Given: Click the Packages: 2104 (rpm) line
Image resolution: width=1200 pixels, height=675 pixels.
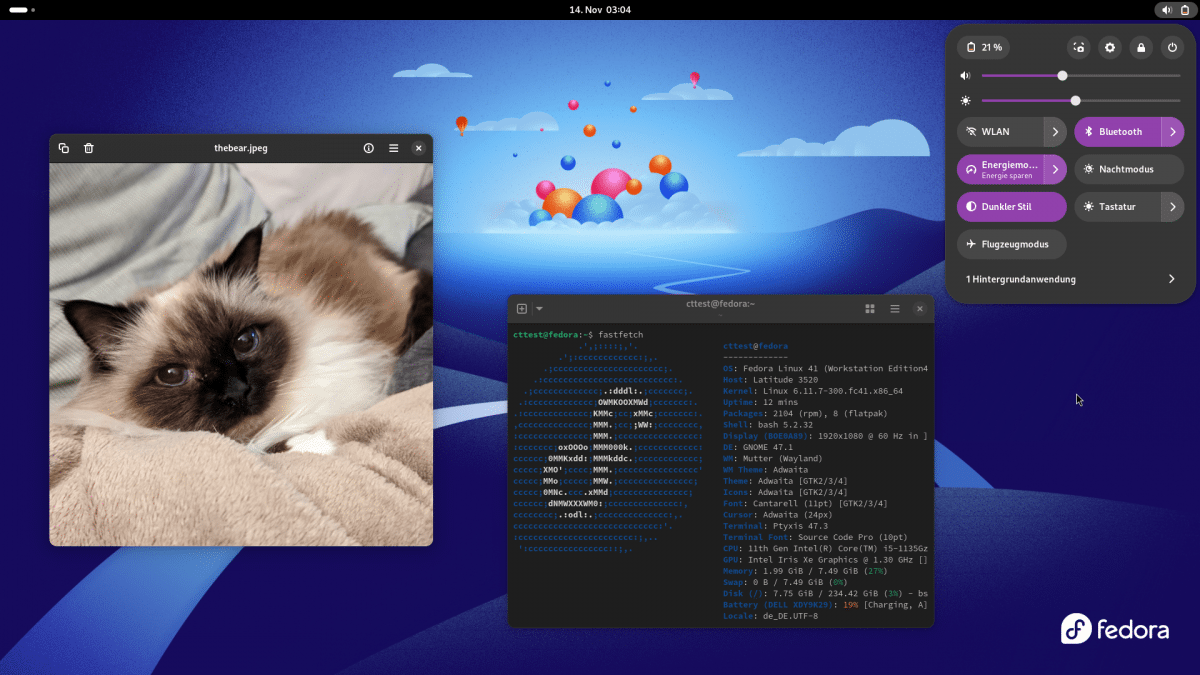Looking at the screenshot, I should coord(805,413).
